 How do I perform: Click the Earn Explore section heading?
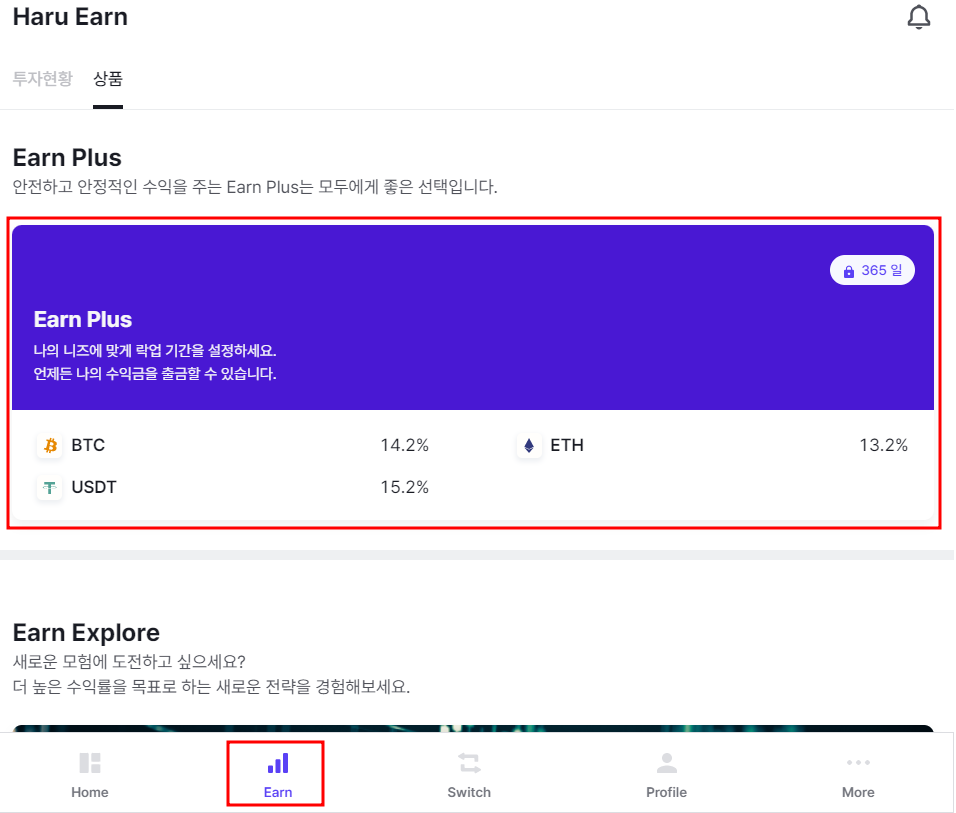[86, 632]
